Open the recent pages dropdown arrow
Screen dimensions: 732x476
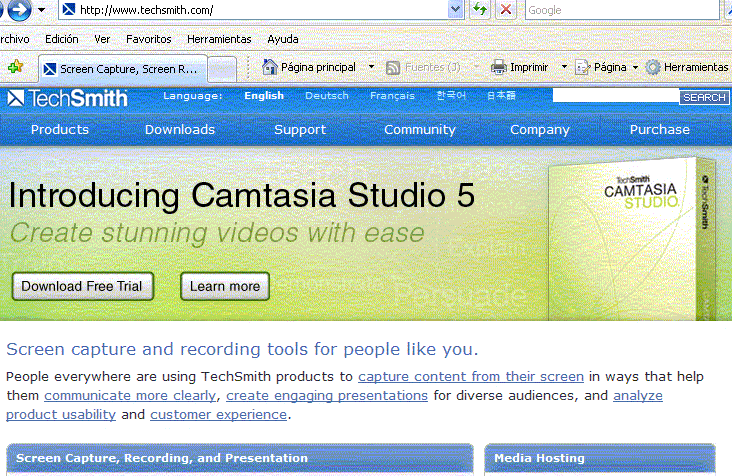(x=42, y=10)
